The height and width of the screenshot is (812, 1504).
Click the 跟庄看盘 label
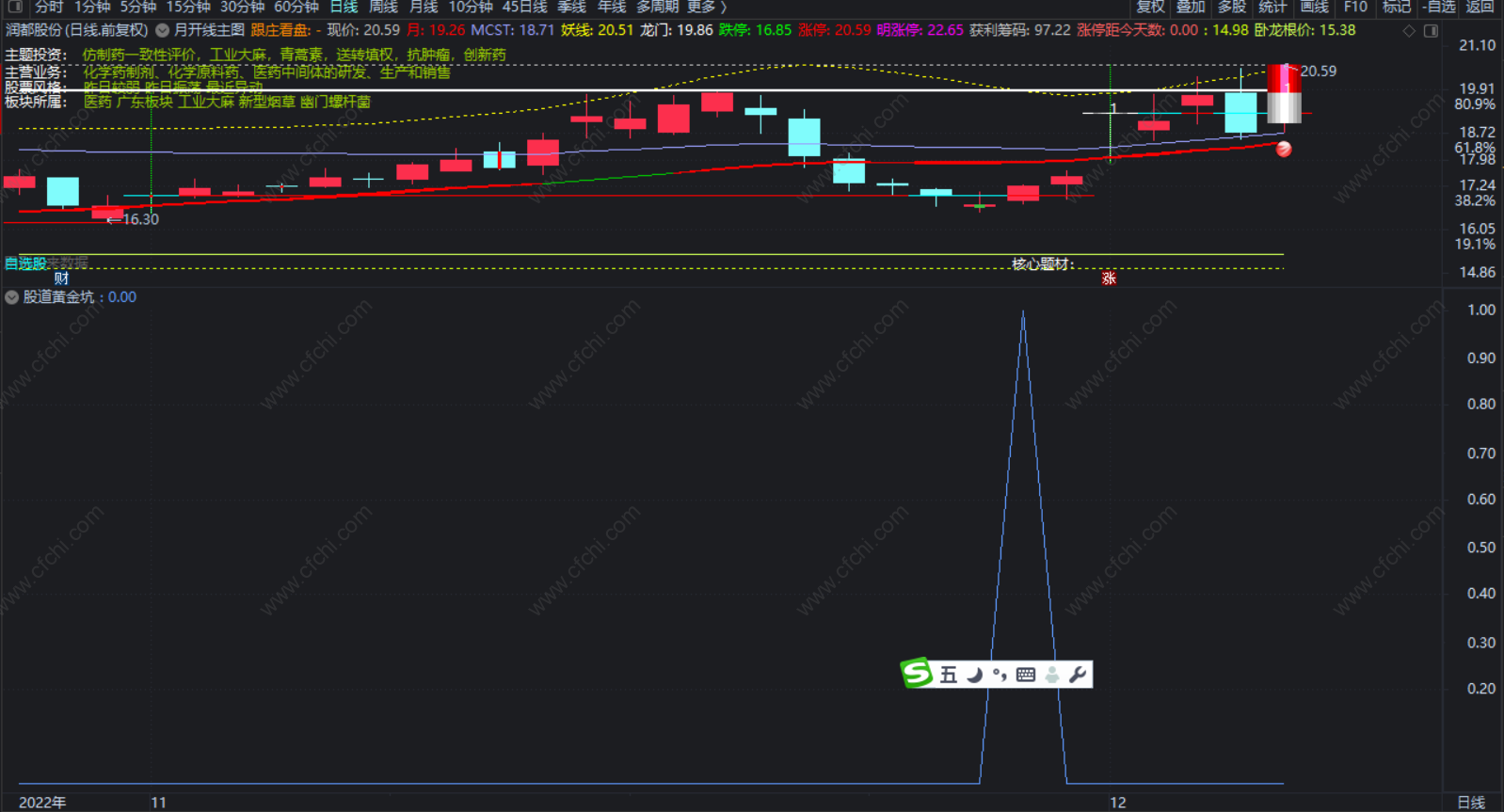[x=279, y=30]
